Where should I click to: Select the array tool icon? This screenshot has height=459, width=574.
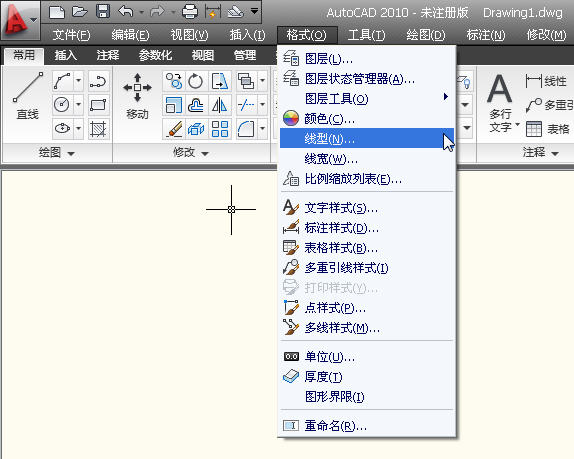coord(220,129)
